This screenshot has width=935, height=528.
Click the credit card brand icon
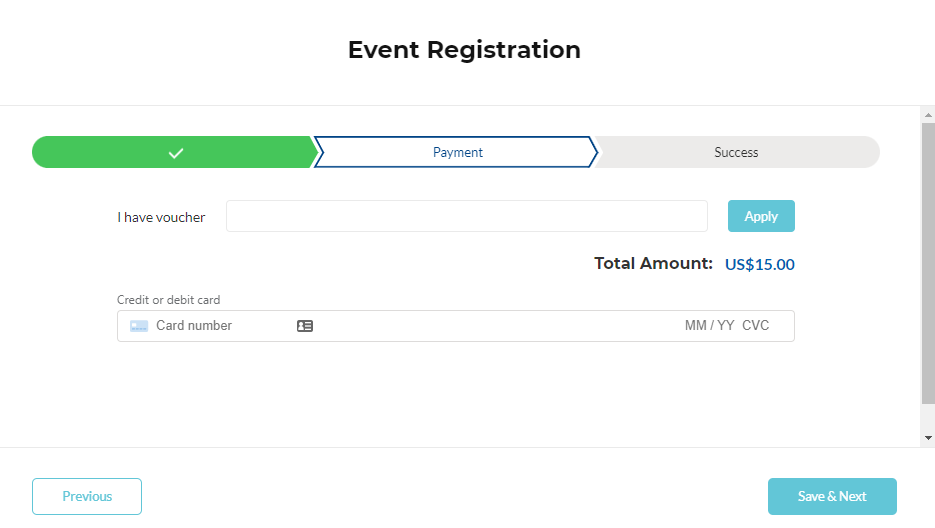(x=139, y=326)
